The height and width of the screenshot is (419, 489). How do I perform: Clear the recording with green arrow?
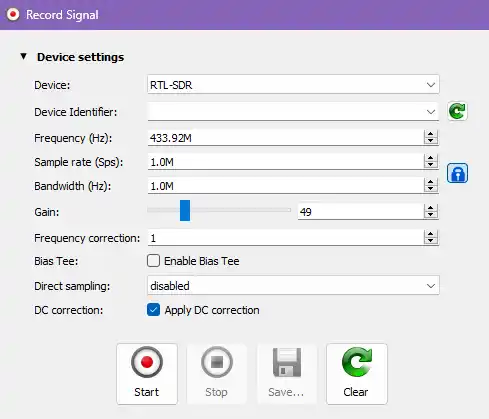click(x=357, y=374)
